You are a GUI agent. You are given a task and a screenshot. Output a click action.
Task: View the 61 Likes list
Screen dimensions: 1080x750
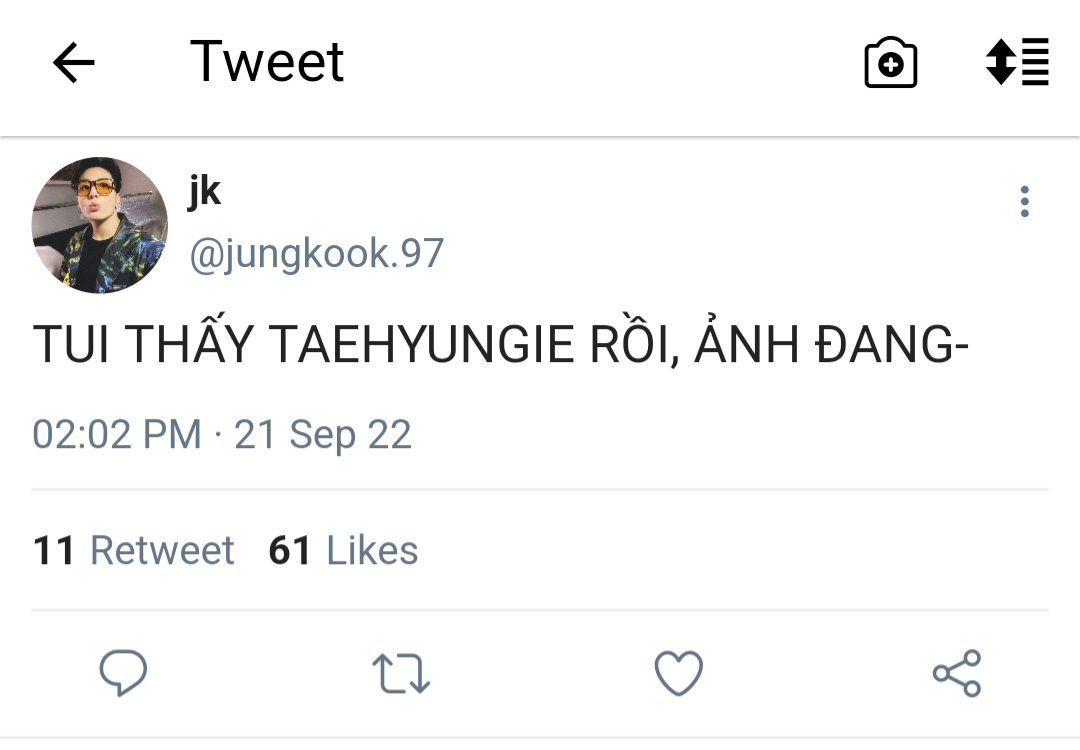pos(343,551)
